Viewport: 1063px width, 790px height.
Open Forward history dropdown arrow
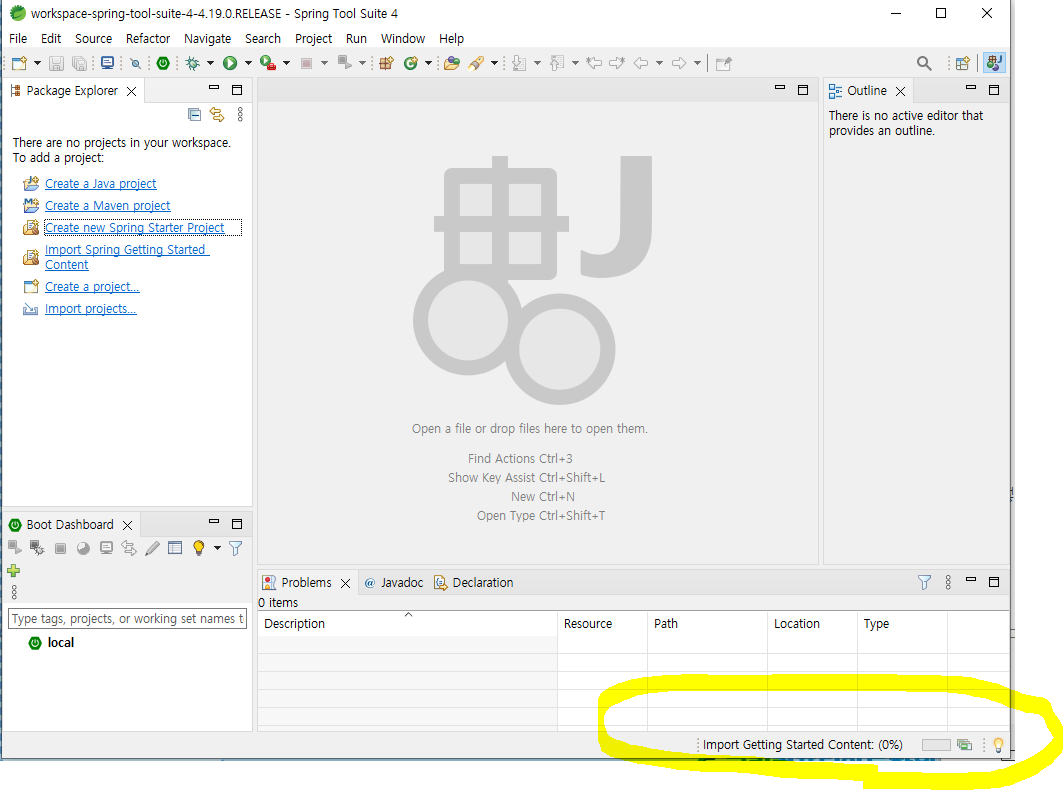tap(697, 63)
